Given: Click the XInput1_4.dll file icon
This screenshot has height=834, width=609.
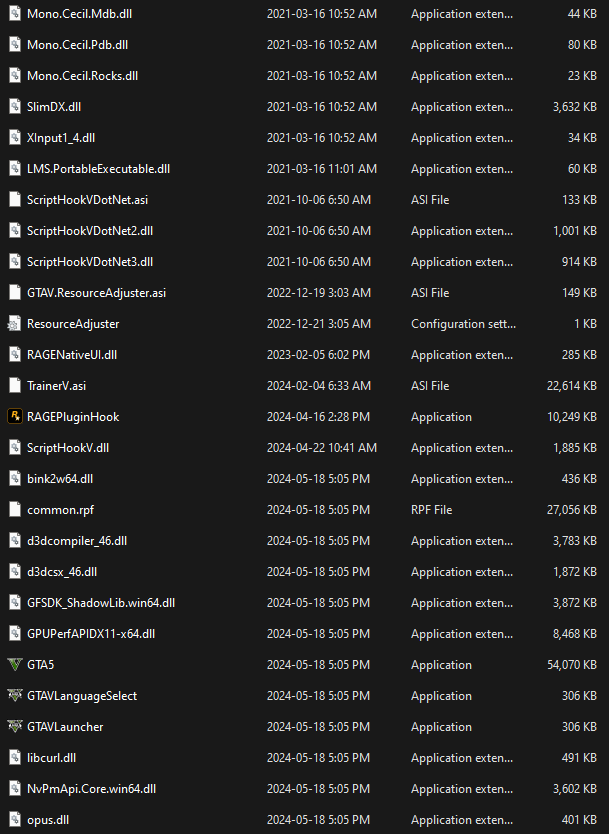Looking at the screenshot, I should [15, 137].
